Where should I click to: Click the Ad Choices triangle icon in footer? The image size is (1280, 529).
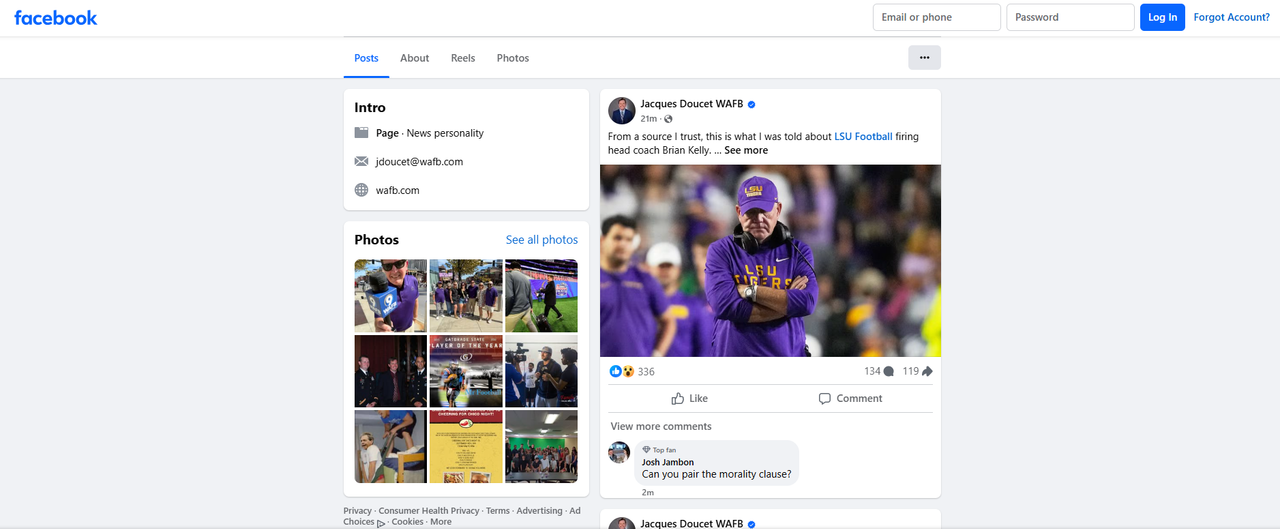[x=381, y=522]
